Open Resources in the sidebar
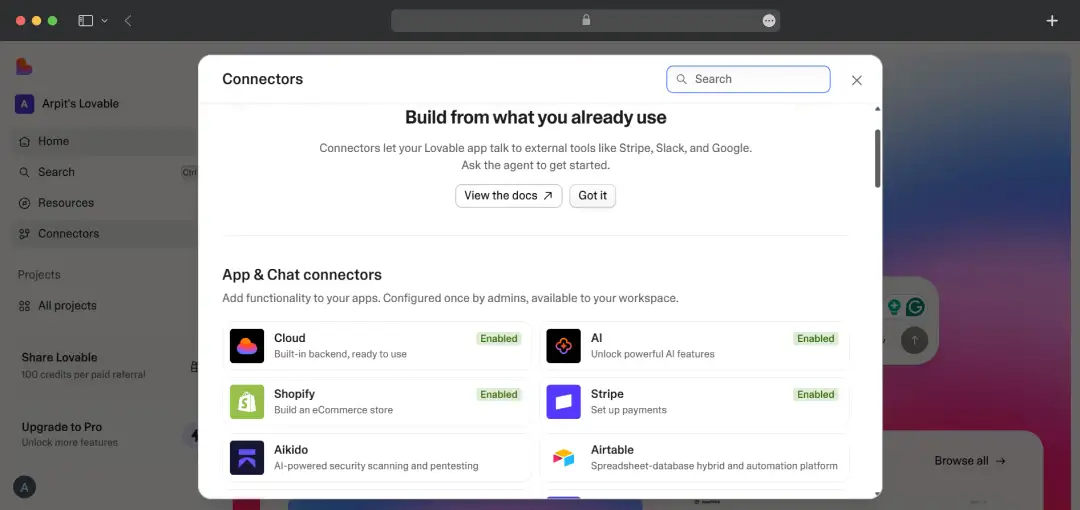The width and height of the screenshot is (1080, 510). click(103, 203)
